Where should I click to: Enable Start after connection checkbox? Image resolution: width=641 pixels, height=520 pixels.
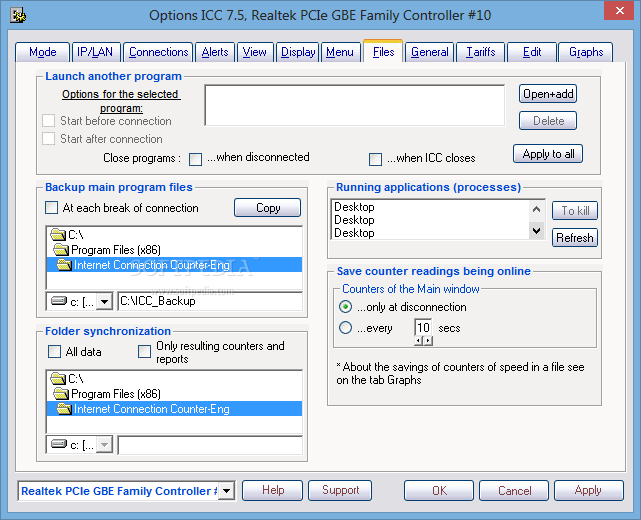(48, 139)
